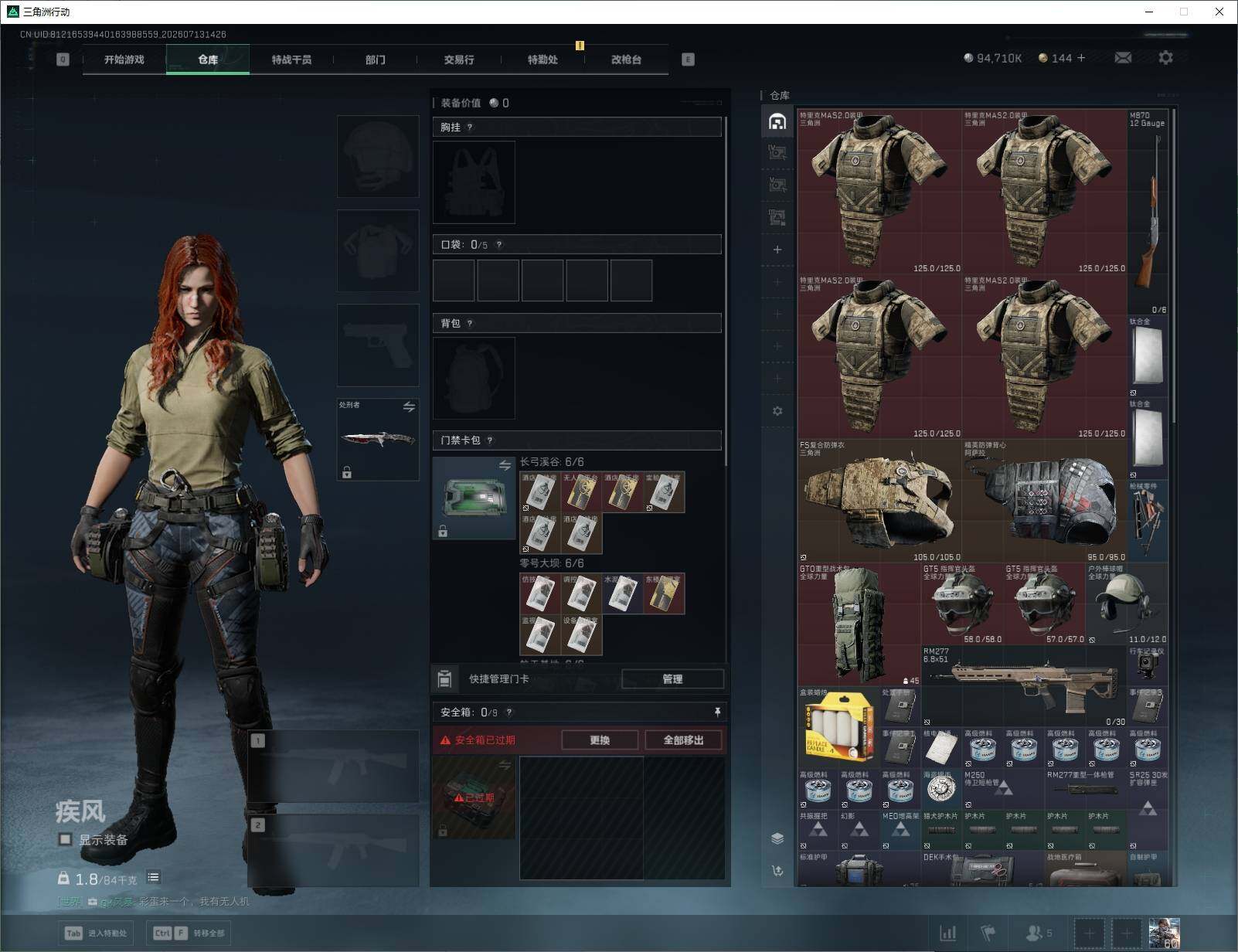Screen dimensions: 1238x952
Task: Open the 交易行 tab
Action: point(459,59)
